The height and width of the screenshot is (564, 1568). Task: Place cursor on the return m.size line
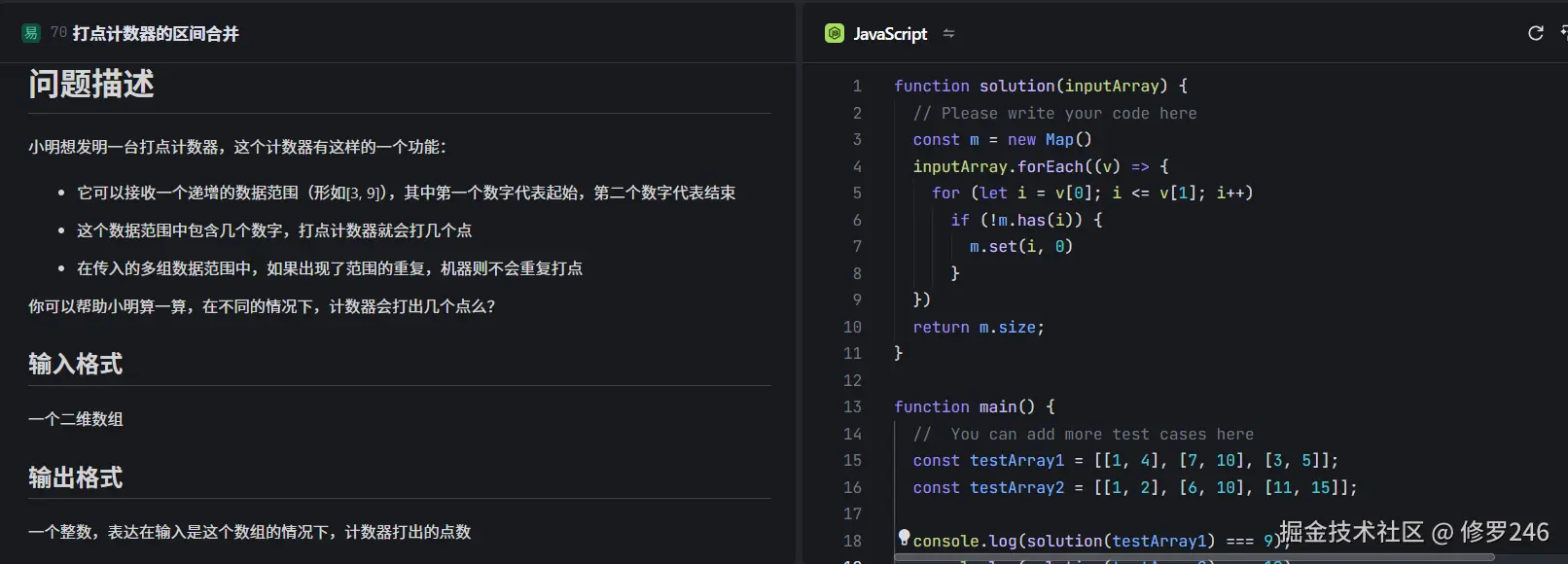click(978, 327)
